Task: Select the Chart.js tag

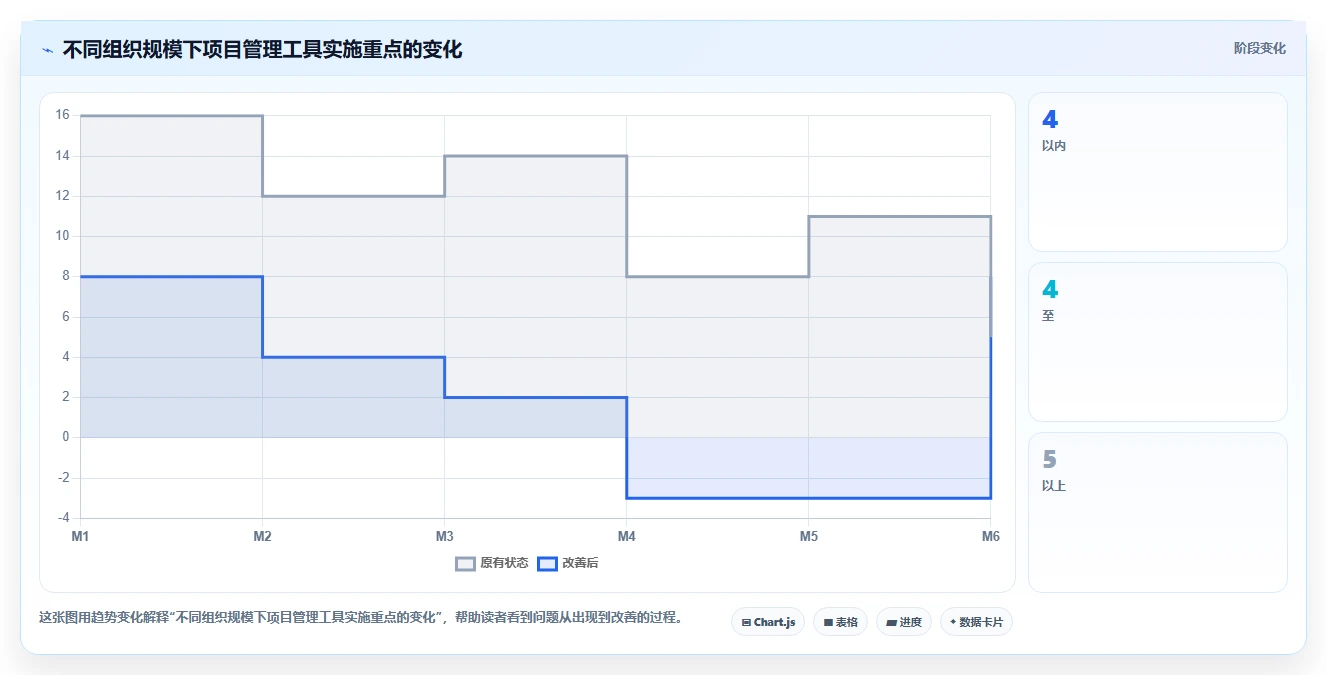Action: (768, 622)
